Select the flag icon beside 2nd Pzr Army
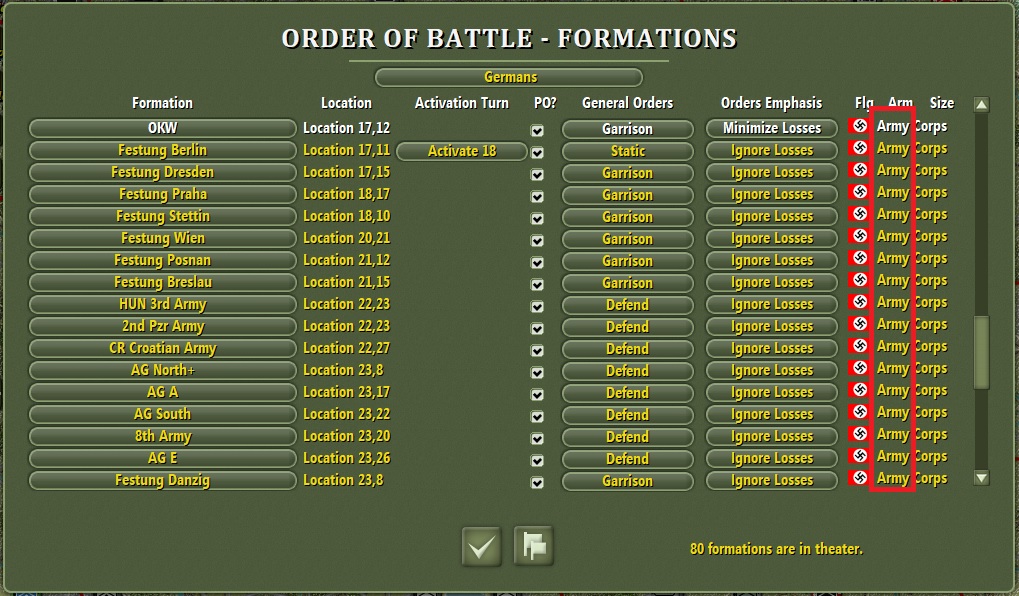The height and width of the screenshot is (596, 1019). 858,326
